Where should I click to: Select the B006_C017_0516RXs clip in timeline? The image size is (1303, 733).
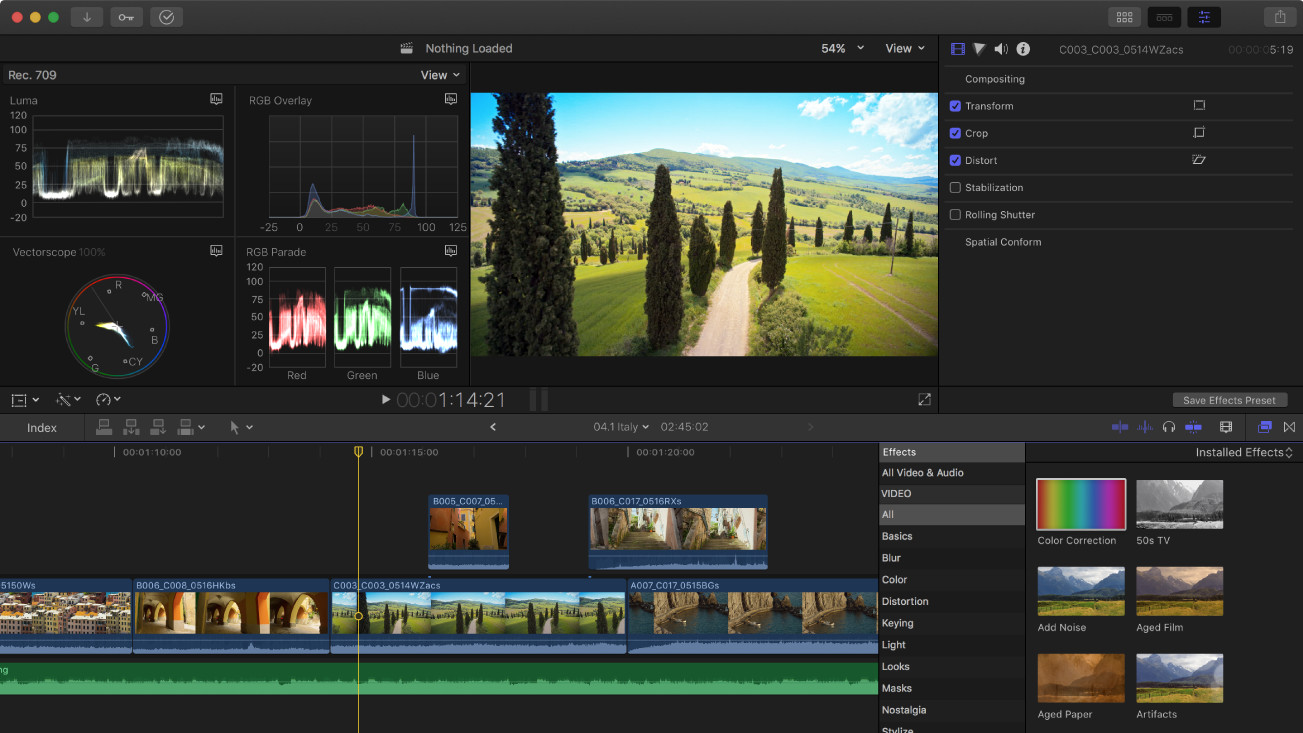[678, 530]
